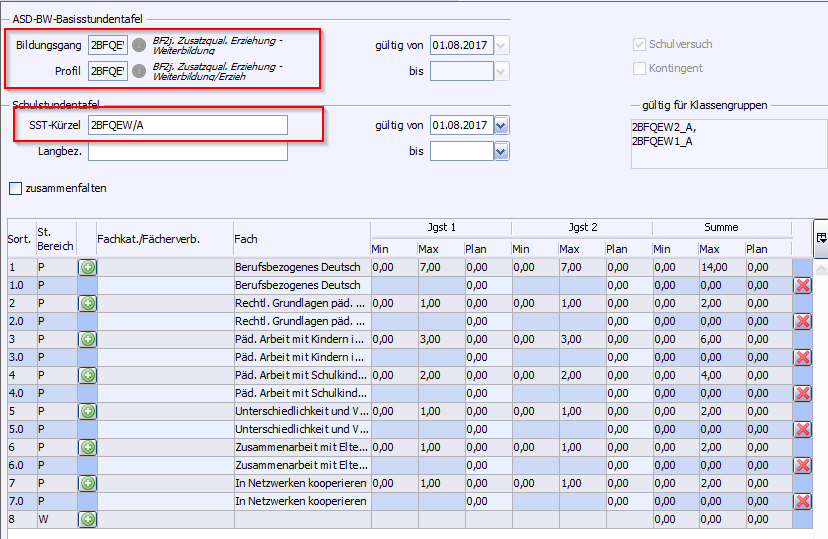The width and height of the screenshot is (828, 539).
Task: Click red X on row 4.0
Action: click(802, 393)
